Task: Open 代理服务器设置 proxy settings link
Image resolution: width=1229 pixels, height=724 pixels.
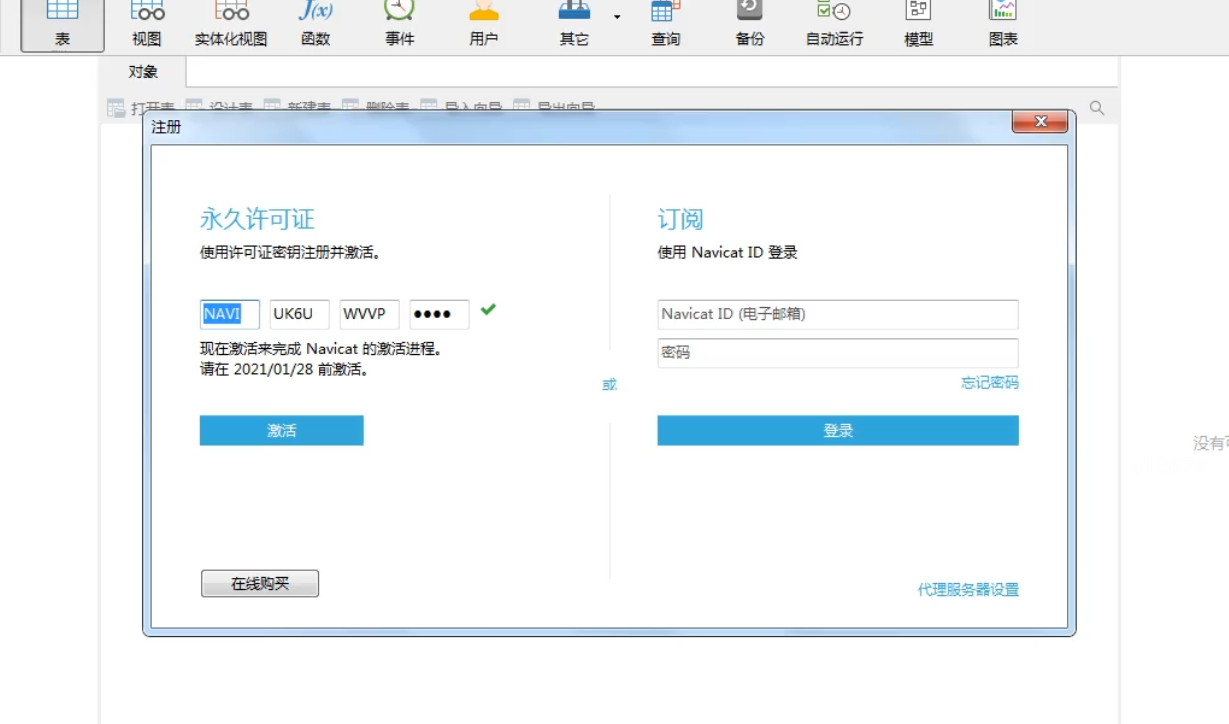Action: pos(968,590)
